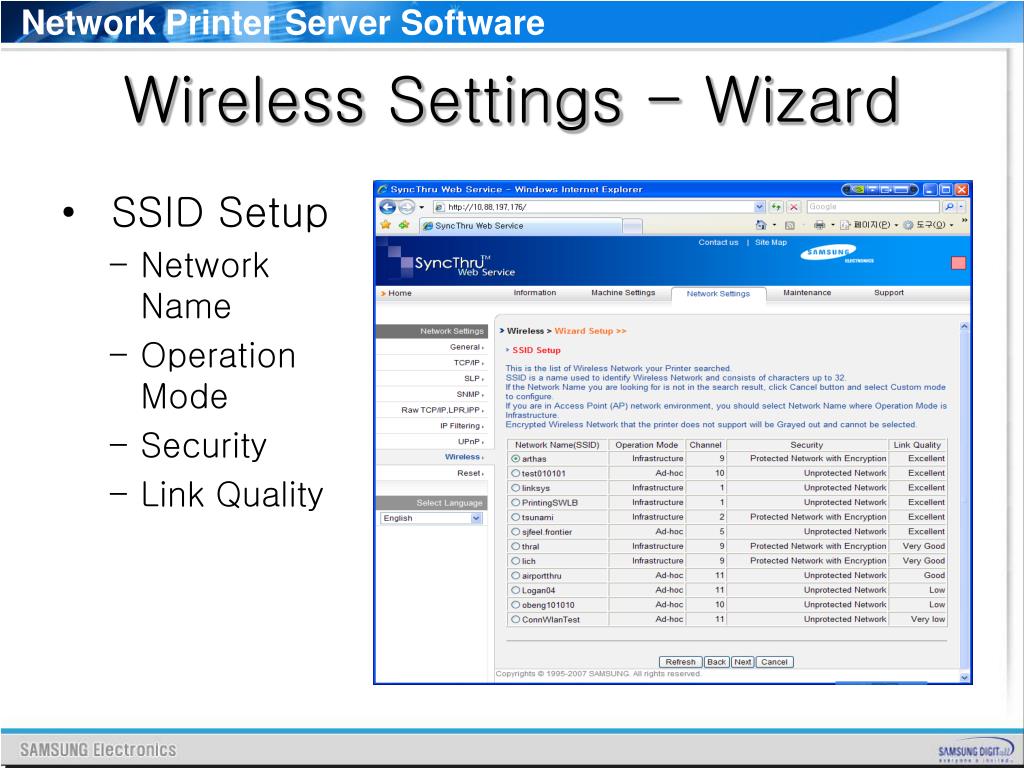
Task: Open the Site Map link
Action: [771, 242]
